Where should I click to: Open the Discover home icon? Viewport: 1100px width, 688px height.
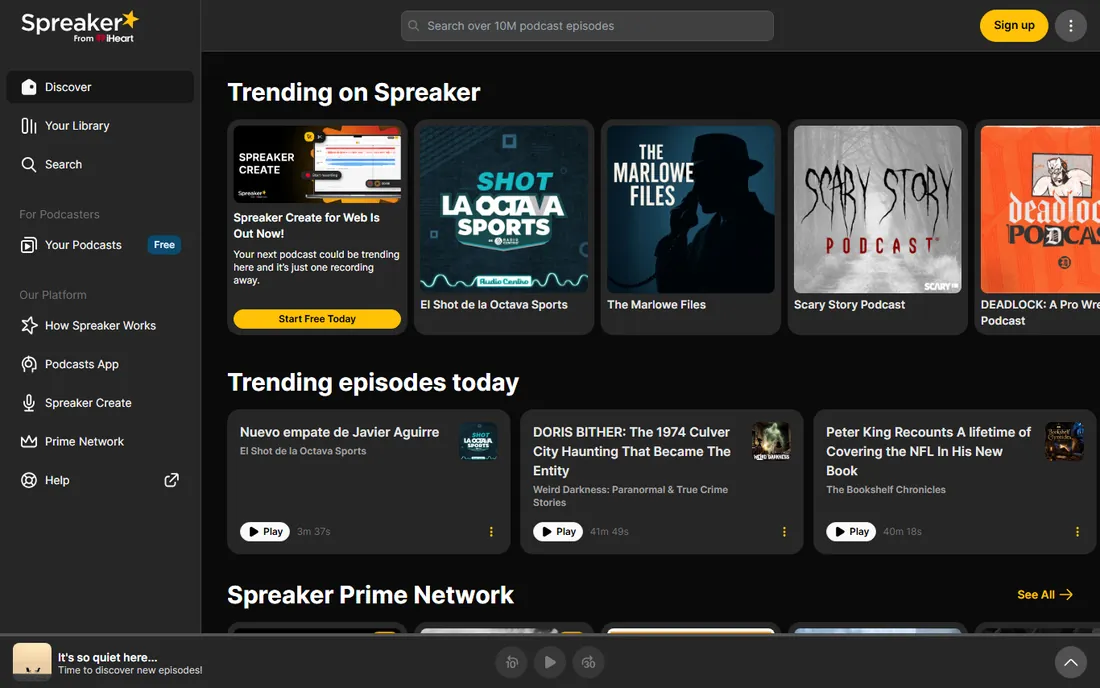pos(29,87)
